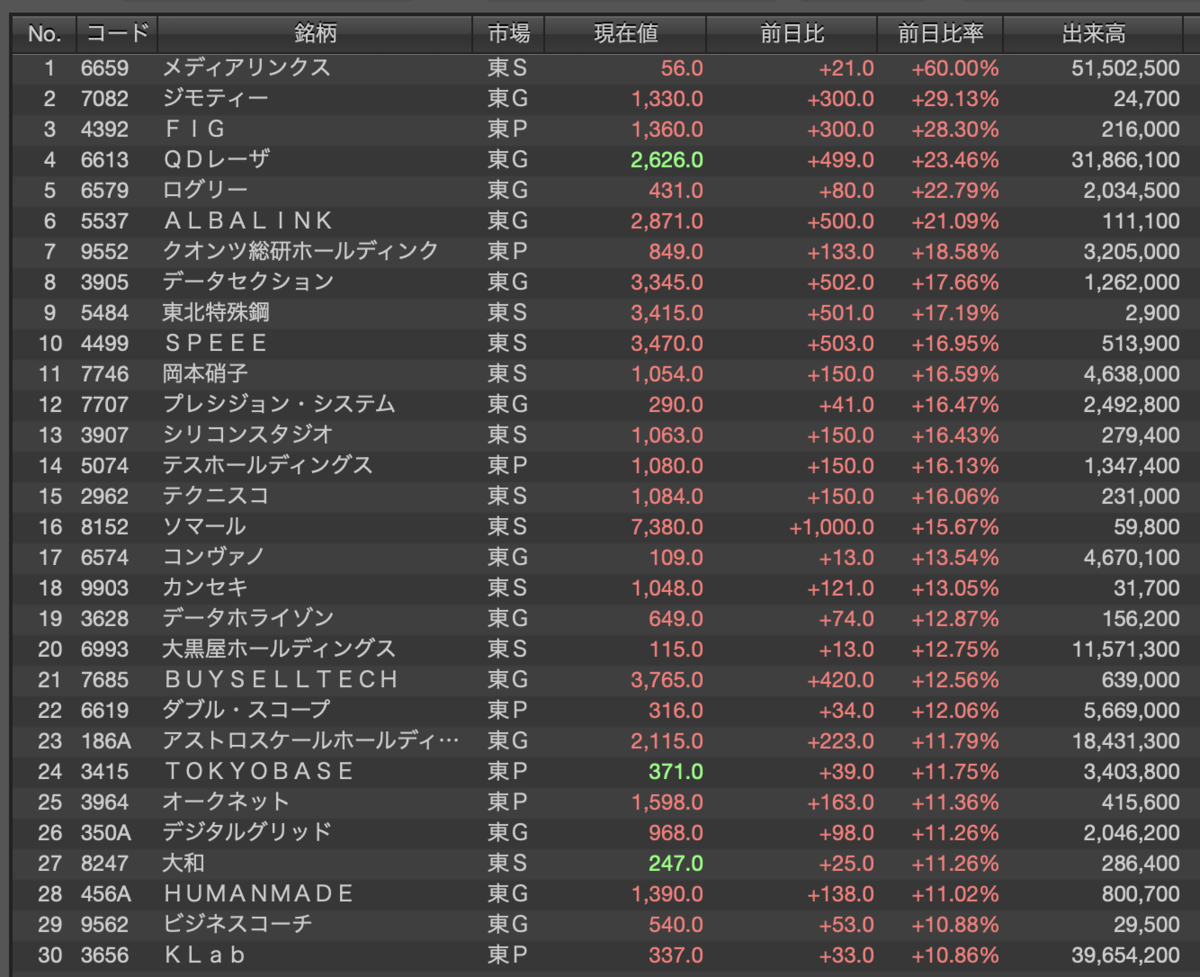Viewport: 1200px width, 977px height.
Task: Click the +499.0 price change
Action: [840, 160]
